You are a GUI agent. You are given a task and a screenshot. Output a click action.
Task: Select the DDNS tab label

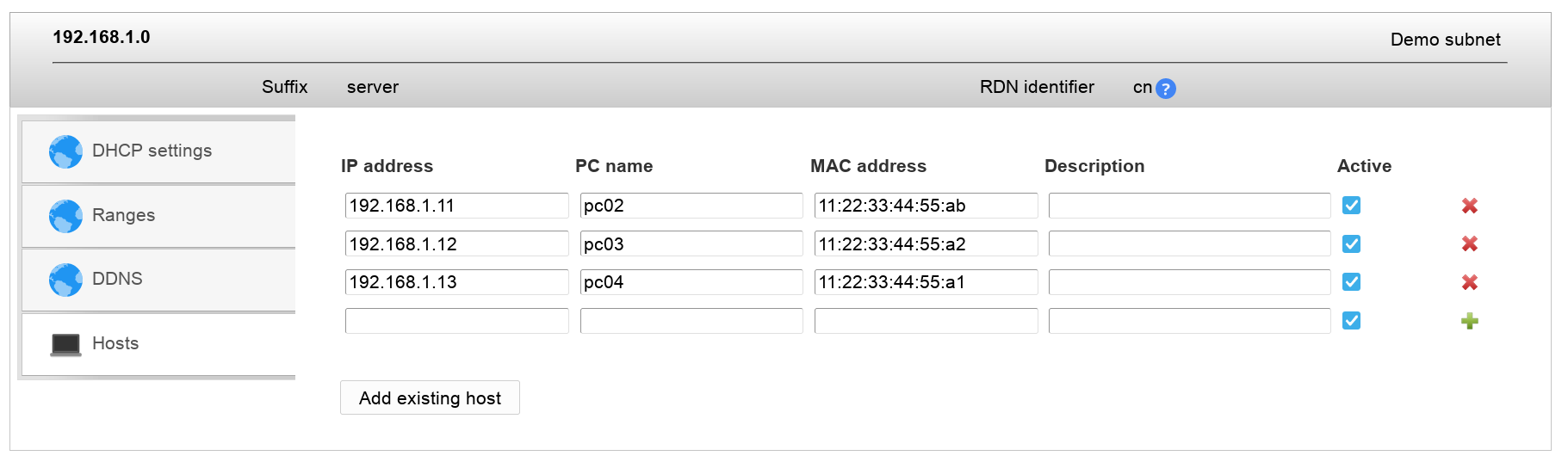[x=117, y=279]
